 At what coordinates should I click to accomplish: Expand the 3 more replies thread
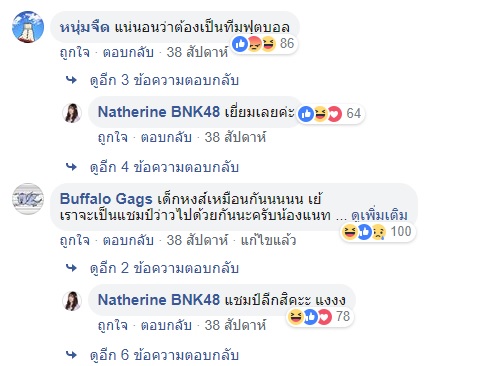164,80
